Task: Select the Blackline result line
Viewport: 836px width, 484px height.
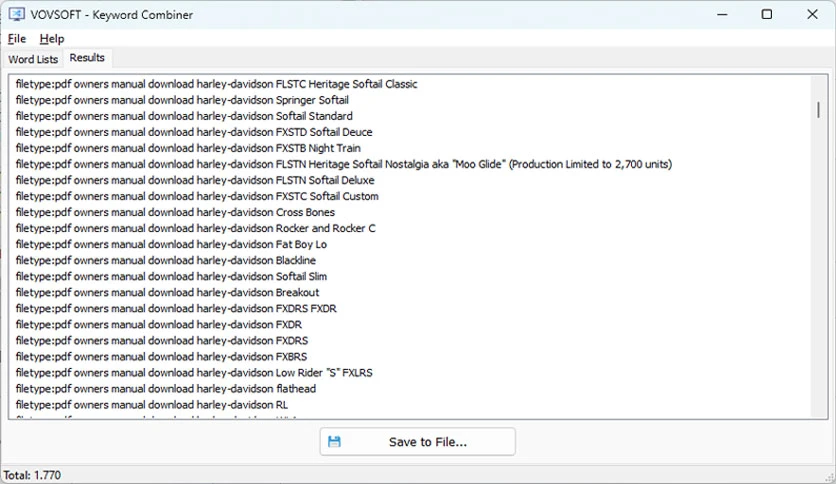Action: click(166, 260)
